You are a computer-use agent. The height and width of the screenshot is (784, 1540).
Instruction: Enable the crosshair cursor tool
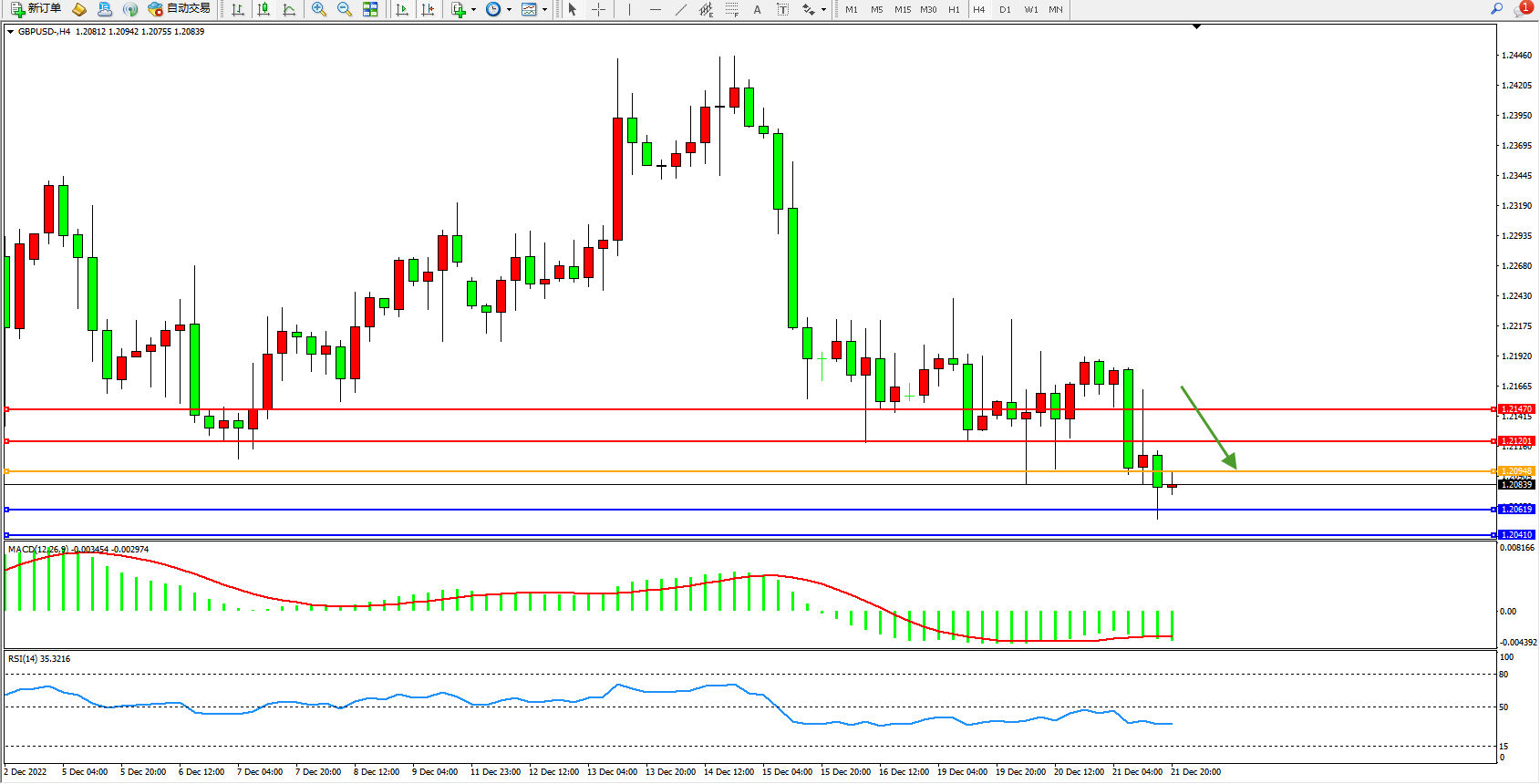[598, 9]
